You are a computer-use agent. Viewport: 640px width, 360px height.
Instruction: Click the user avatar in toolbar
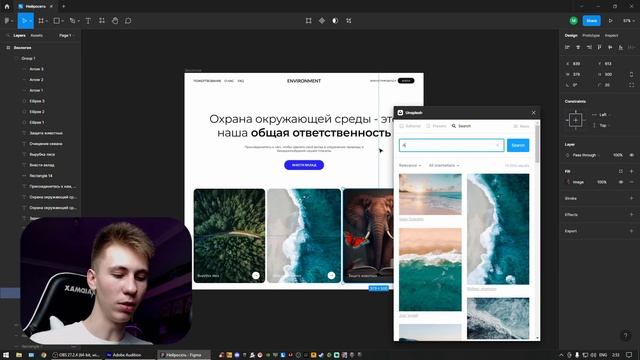tap(573, 21)
